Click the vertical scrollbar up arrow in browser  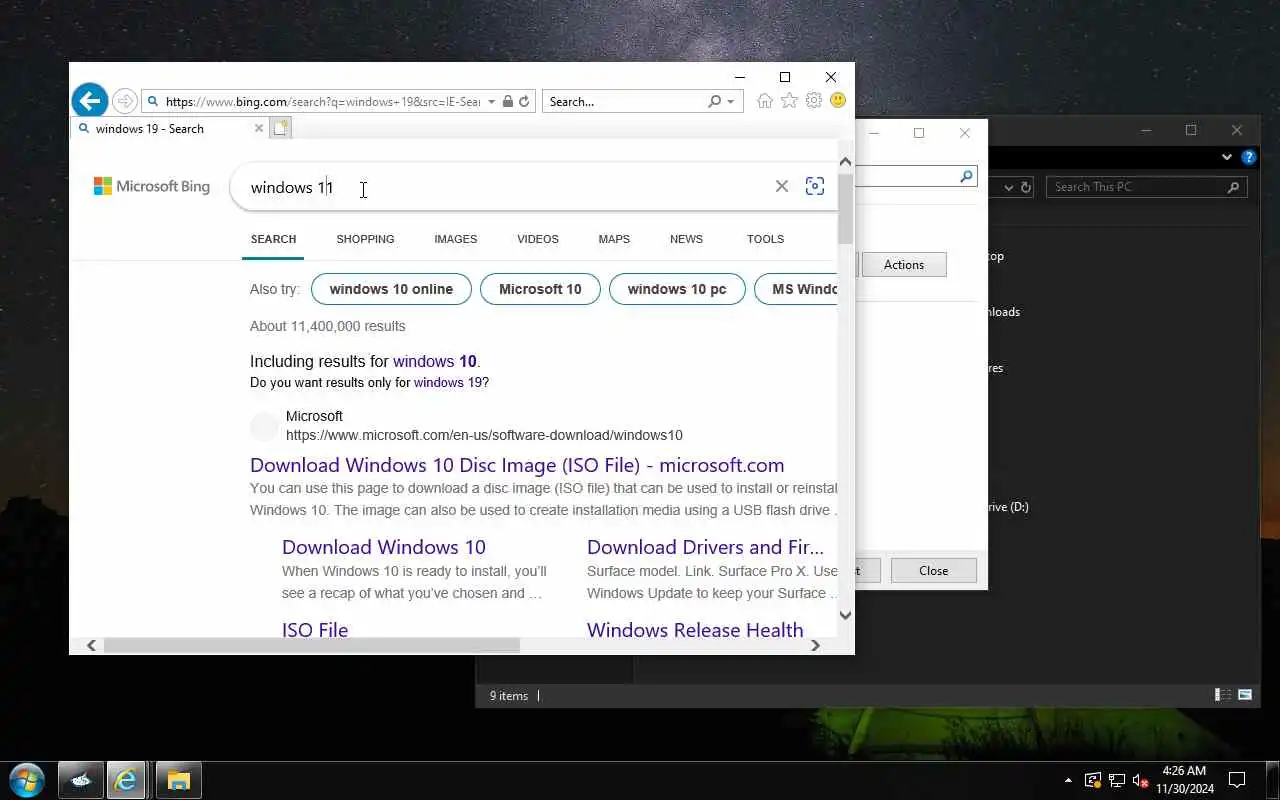click(845, 161)
